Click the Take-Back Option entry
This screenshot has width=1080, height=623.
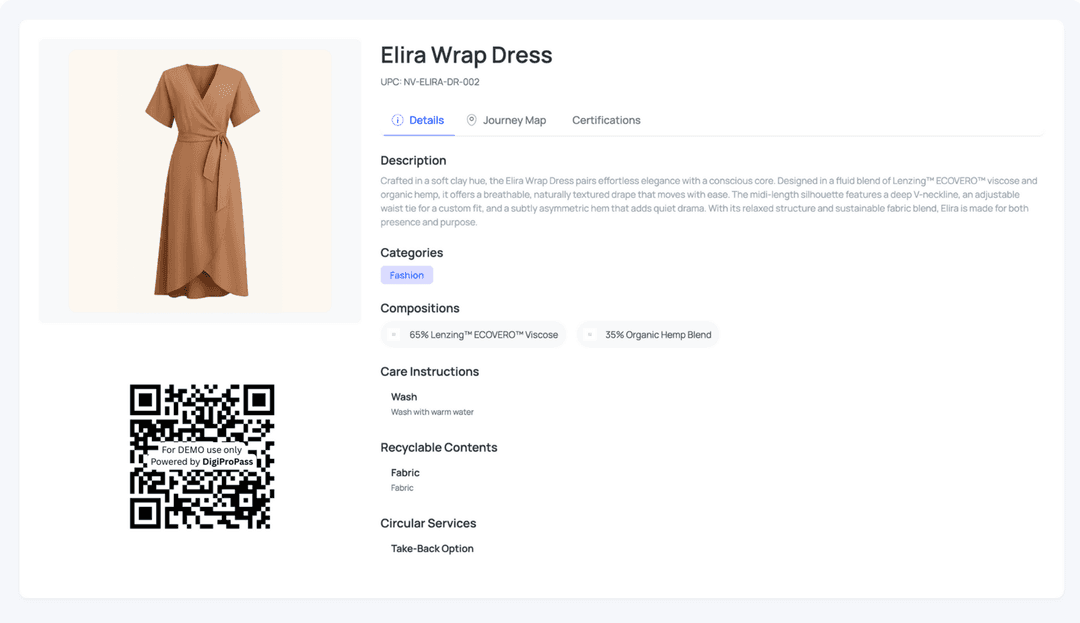click(432, 548)
